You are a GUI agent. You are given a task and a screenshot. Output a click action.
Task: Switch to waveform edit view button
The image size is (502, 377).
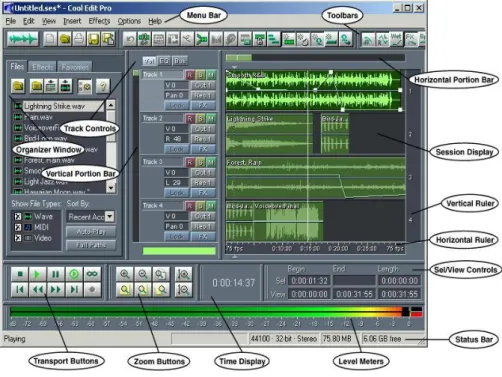click(23, 39)
